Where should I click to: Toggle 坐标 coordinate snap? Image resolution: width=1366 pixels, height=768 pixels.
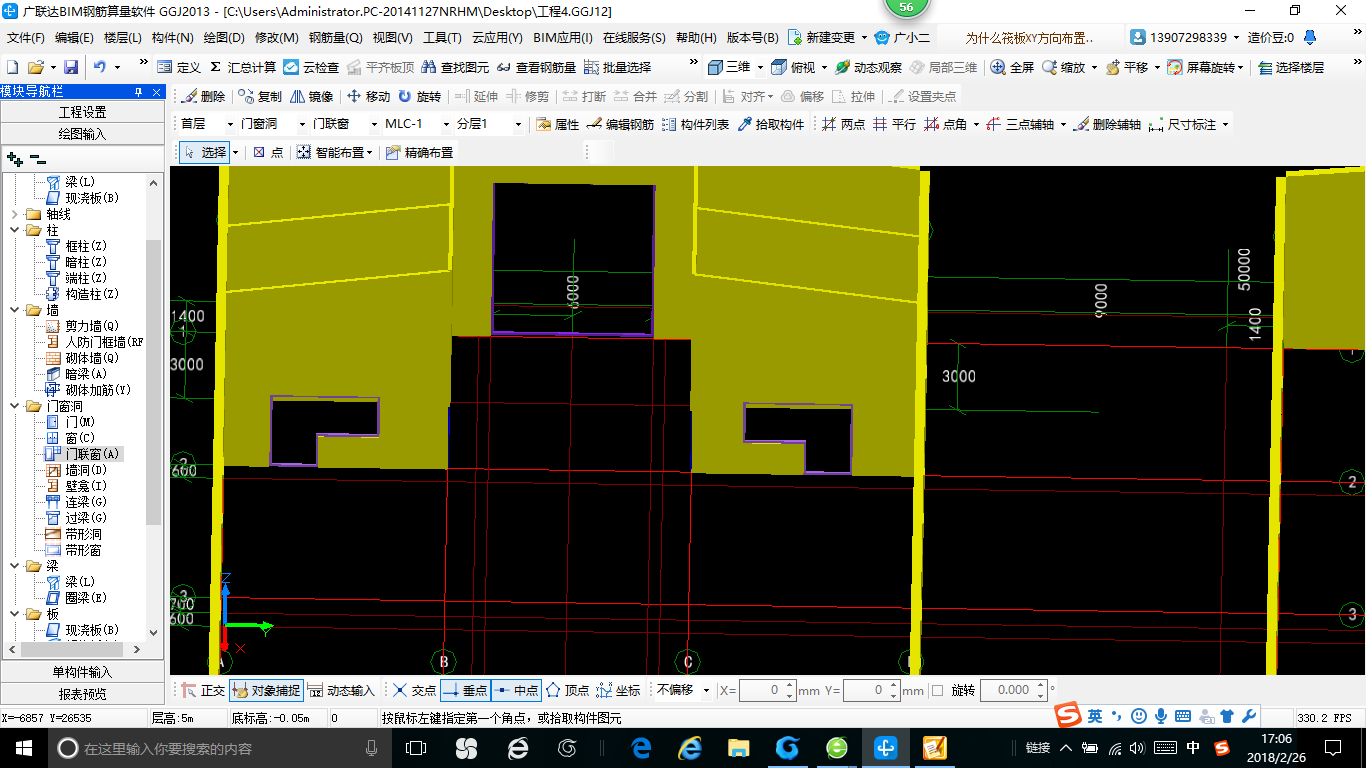[x=618, y=690]
